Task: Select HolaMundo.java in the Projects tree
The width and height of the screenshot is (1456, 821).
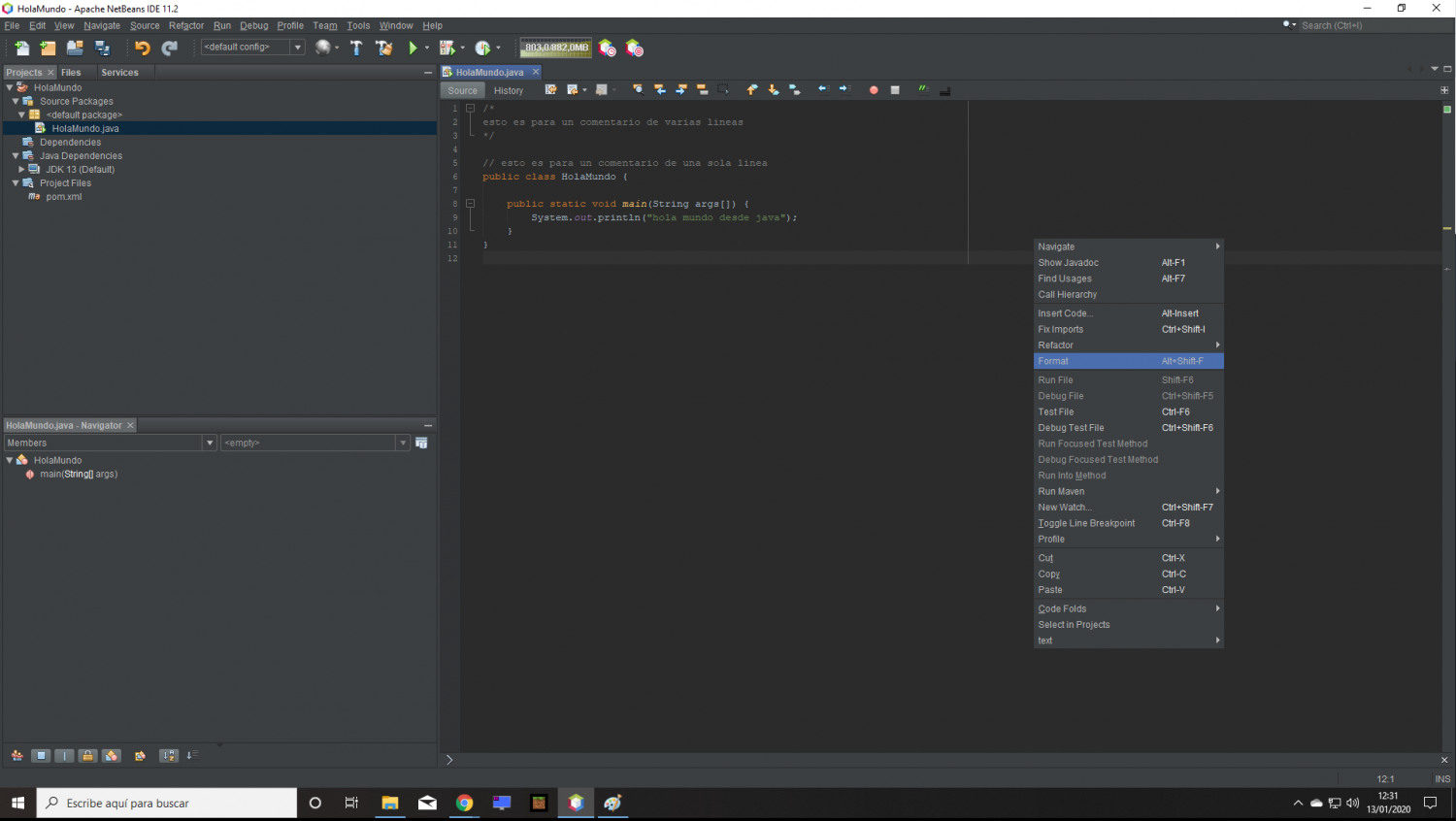Action: coord(85,128)
